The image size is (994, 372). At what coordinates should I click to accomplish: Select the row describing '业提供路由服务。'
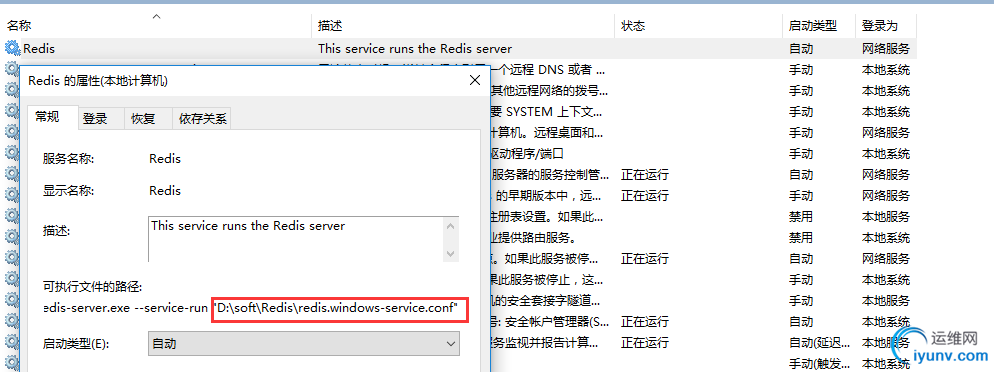533,238
